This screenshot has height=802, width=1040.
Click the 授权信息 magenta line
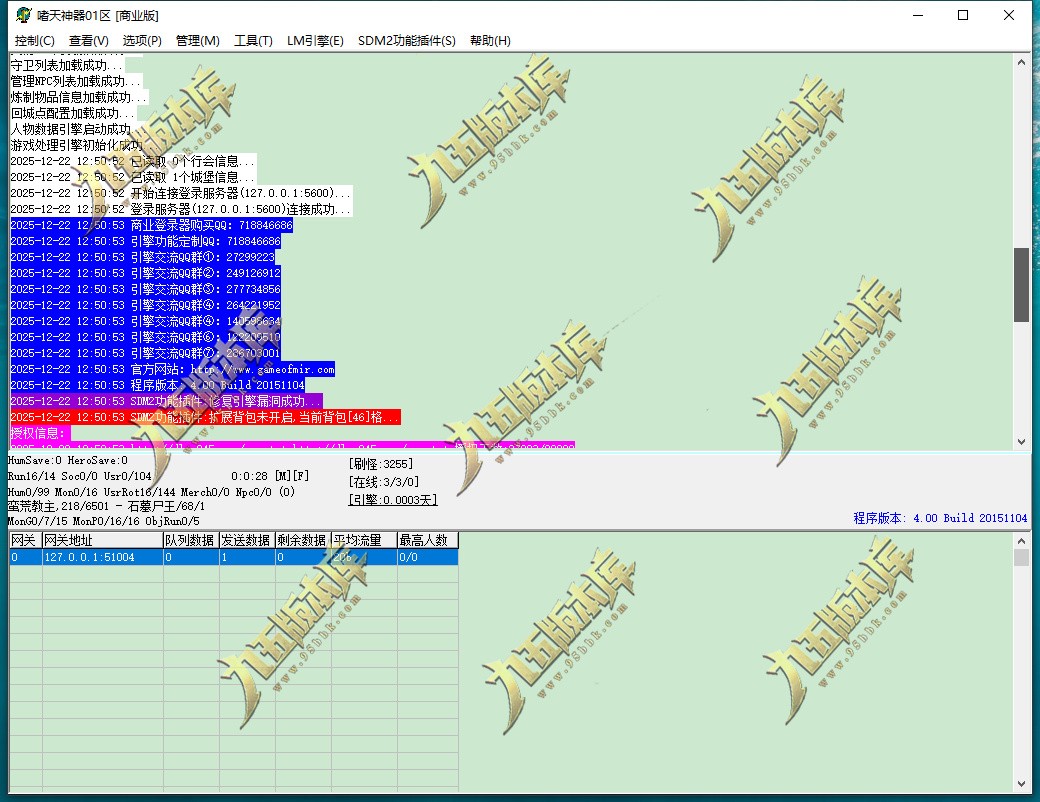pyautogui.click(x=40, y=433)
